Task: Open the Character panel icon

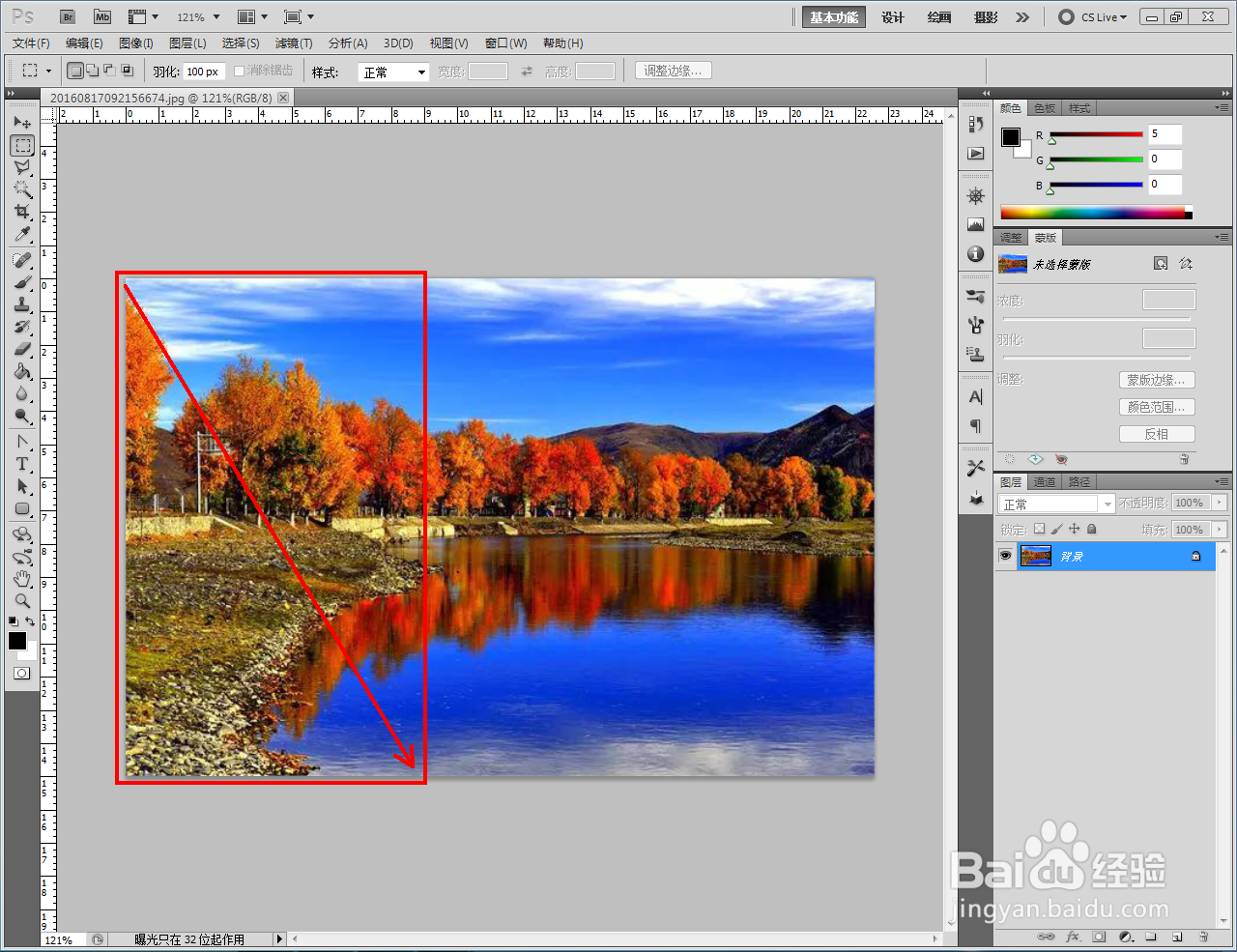Action: (976, 397)
